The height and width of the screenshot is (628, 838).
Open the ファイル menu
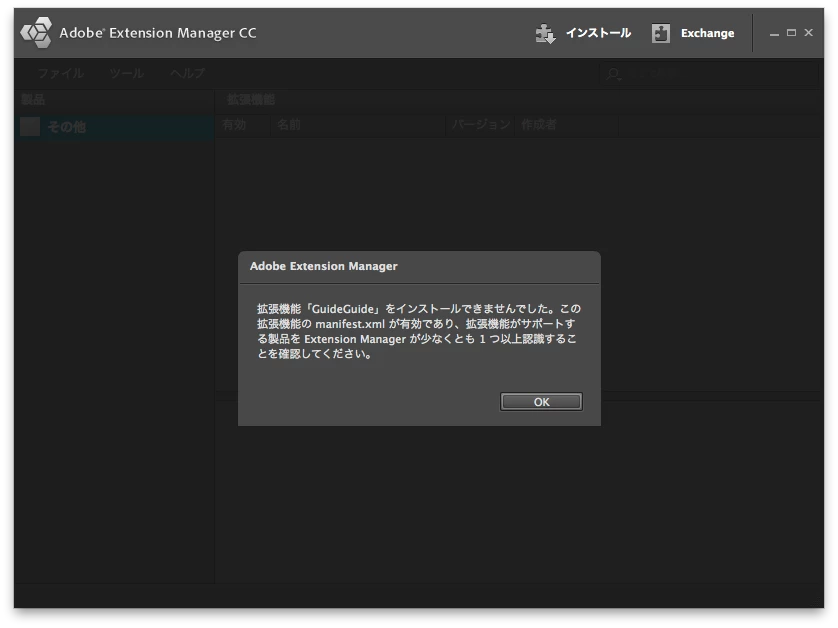point(60,73)
